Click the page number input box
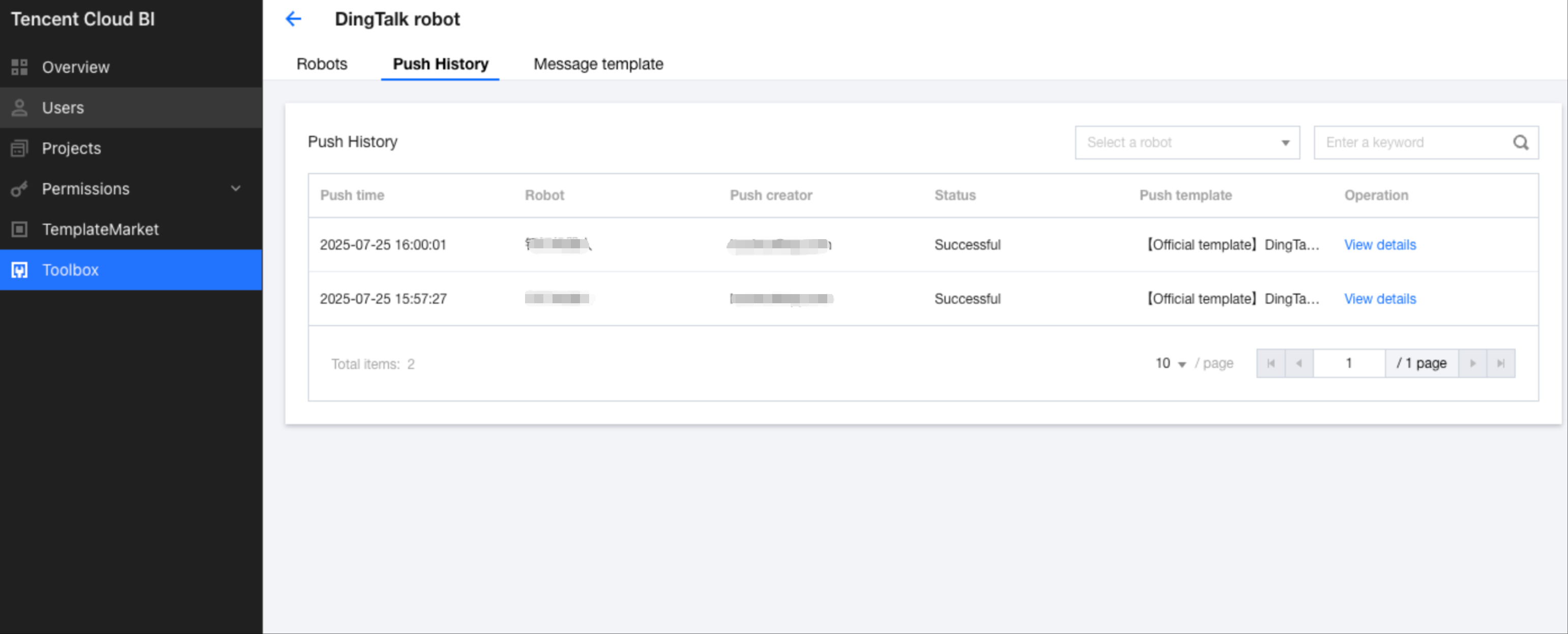 tap(1349, 364)
